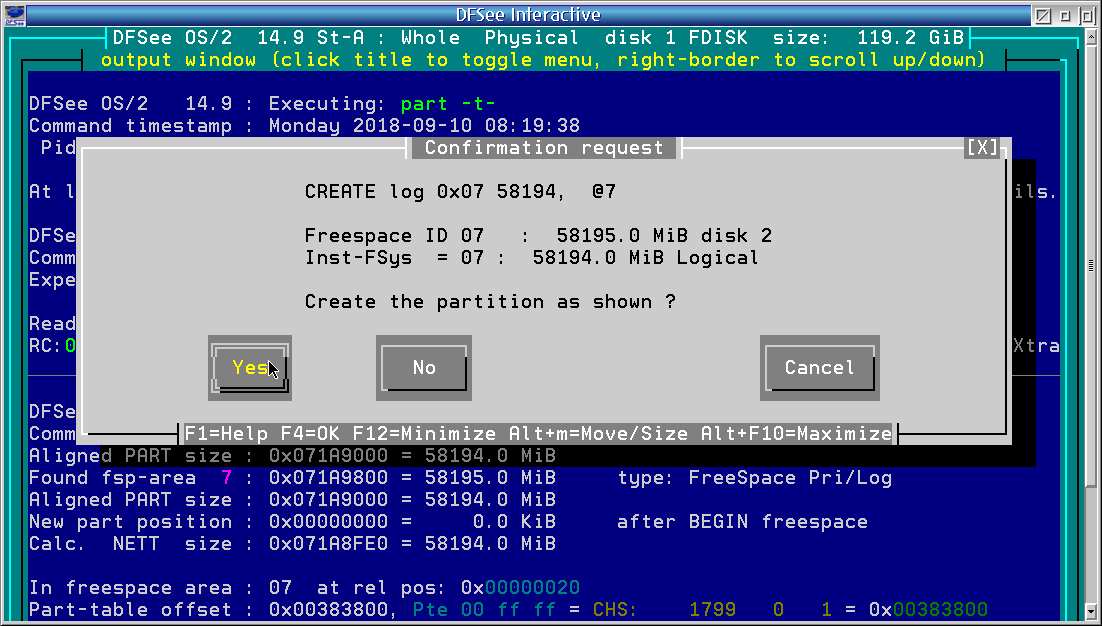Viewport: 1102px width, 626px height.
Task: Click the dialog function-key hint bar
Action: pyautogui.click(x=538, y=433)
